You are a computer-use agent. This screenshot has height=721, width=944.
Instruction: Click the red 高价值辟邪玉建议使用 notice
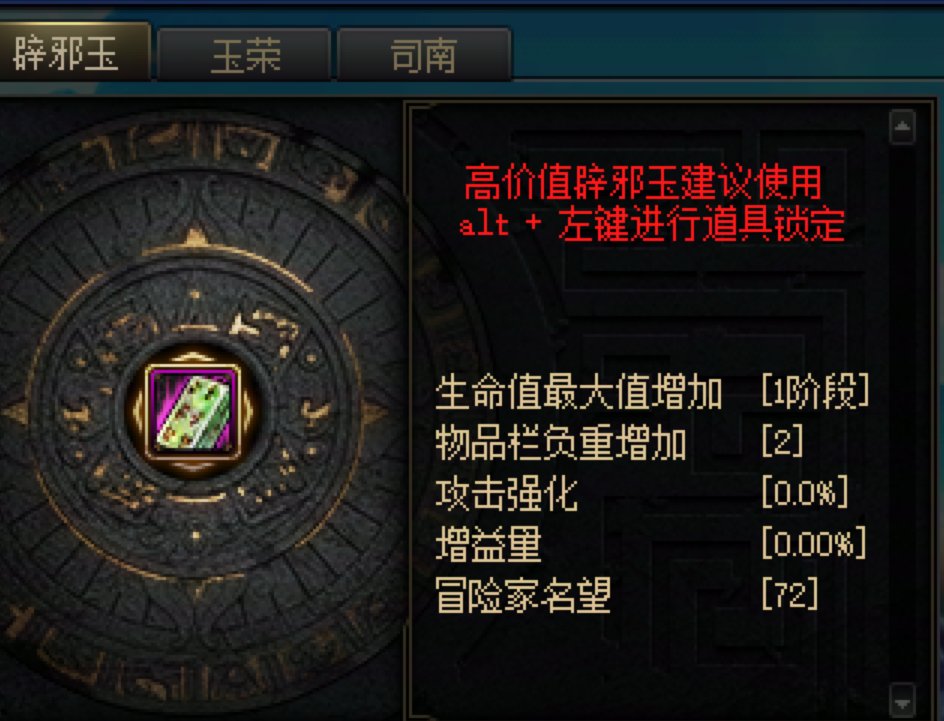[x=643, y=183]
